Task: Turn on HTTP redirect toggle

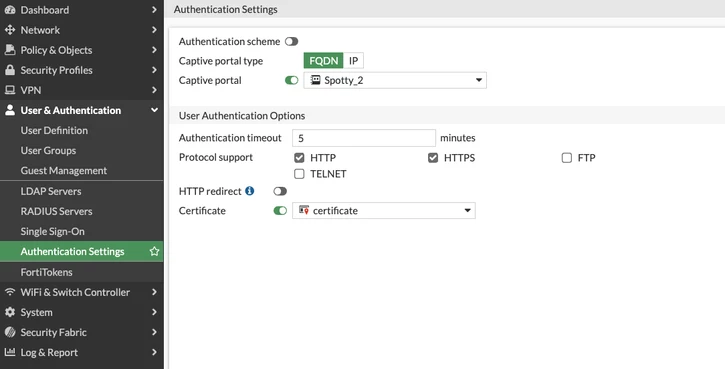Action: click(280, 191)
